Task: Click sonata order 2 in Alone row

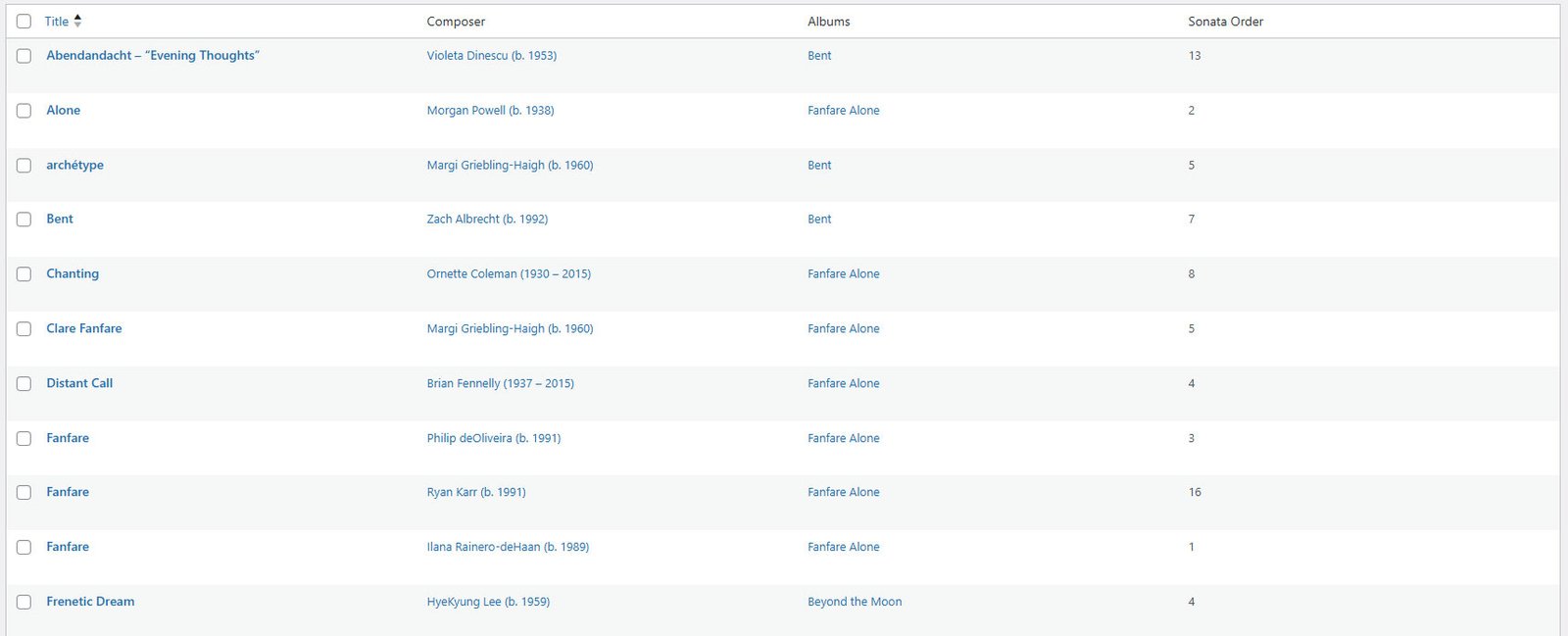Action: pyautogui.click(x=1192, y=111)
